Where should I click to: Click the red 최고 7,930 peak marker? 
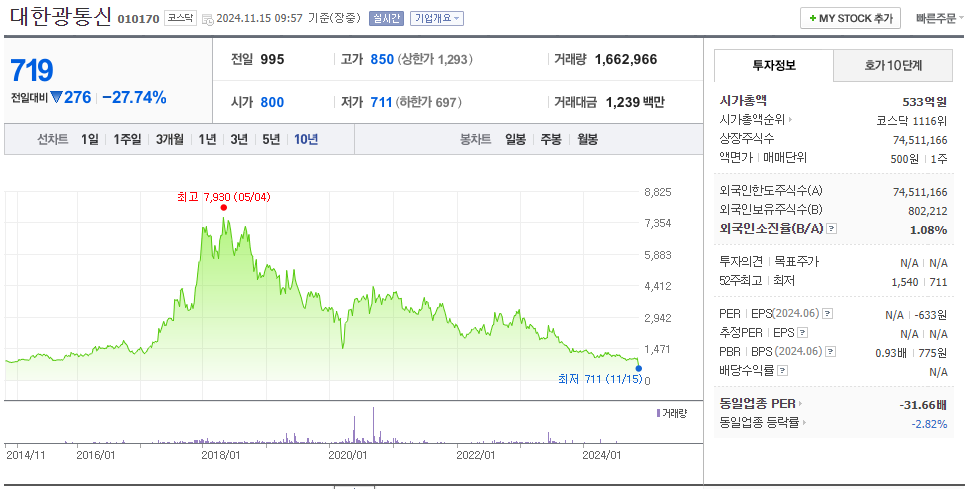pos(223,207)
